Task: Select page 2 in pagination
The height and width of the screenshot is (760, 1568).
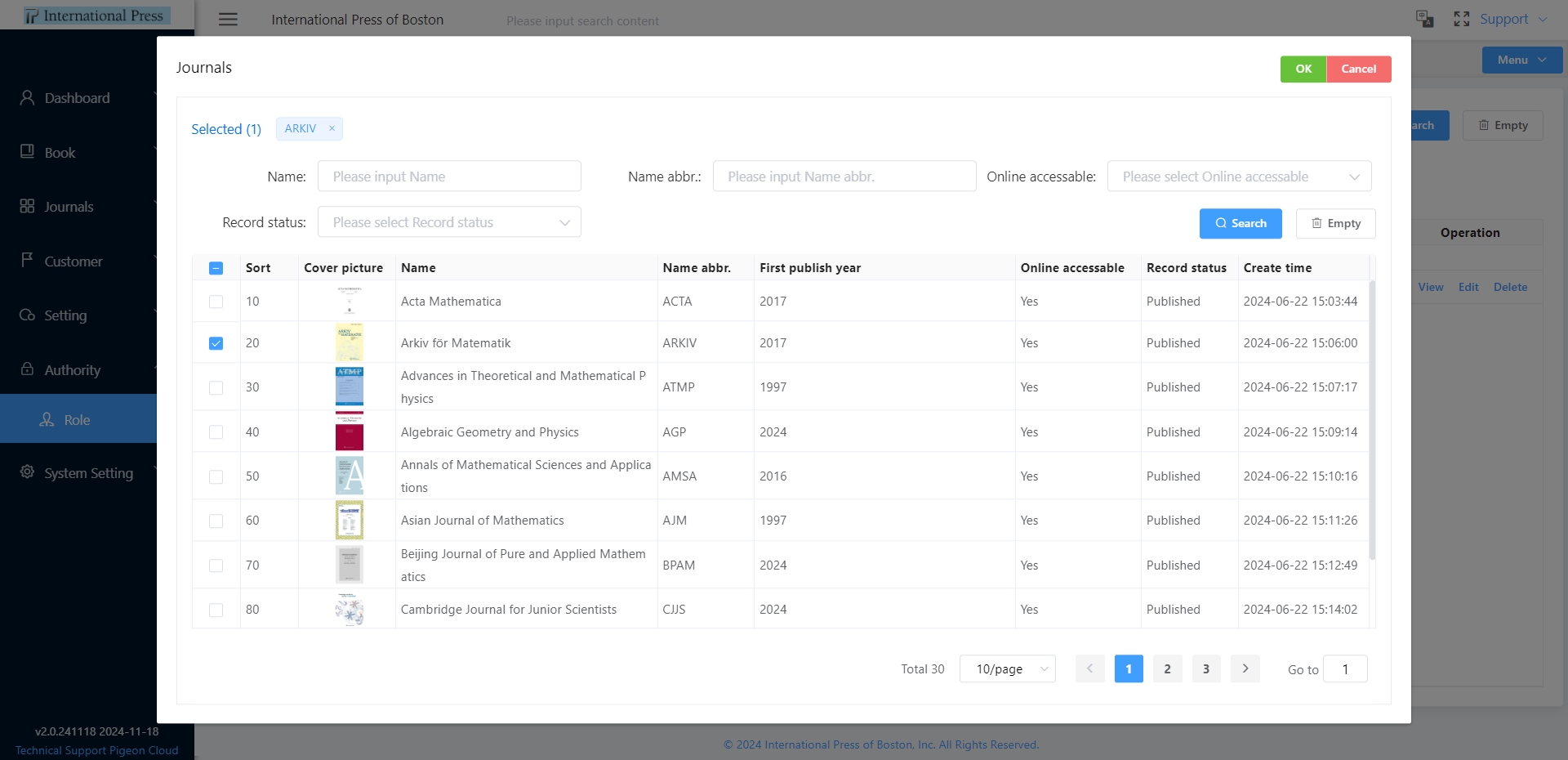Action: [1168, 668]
